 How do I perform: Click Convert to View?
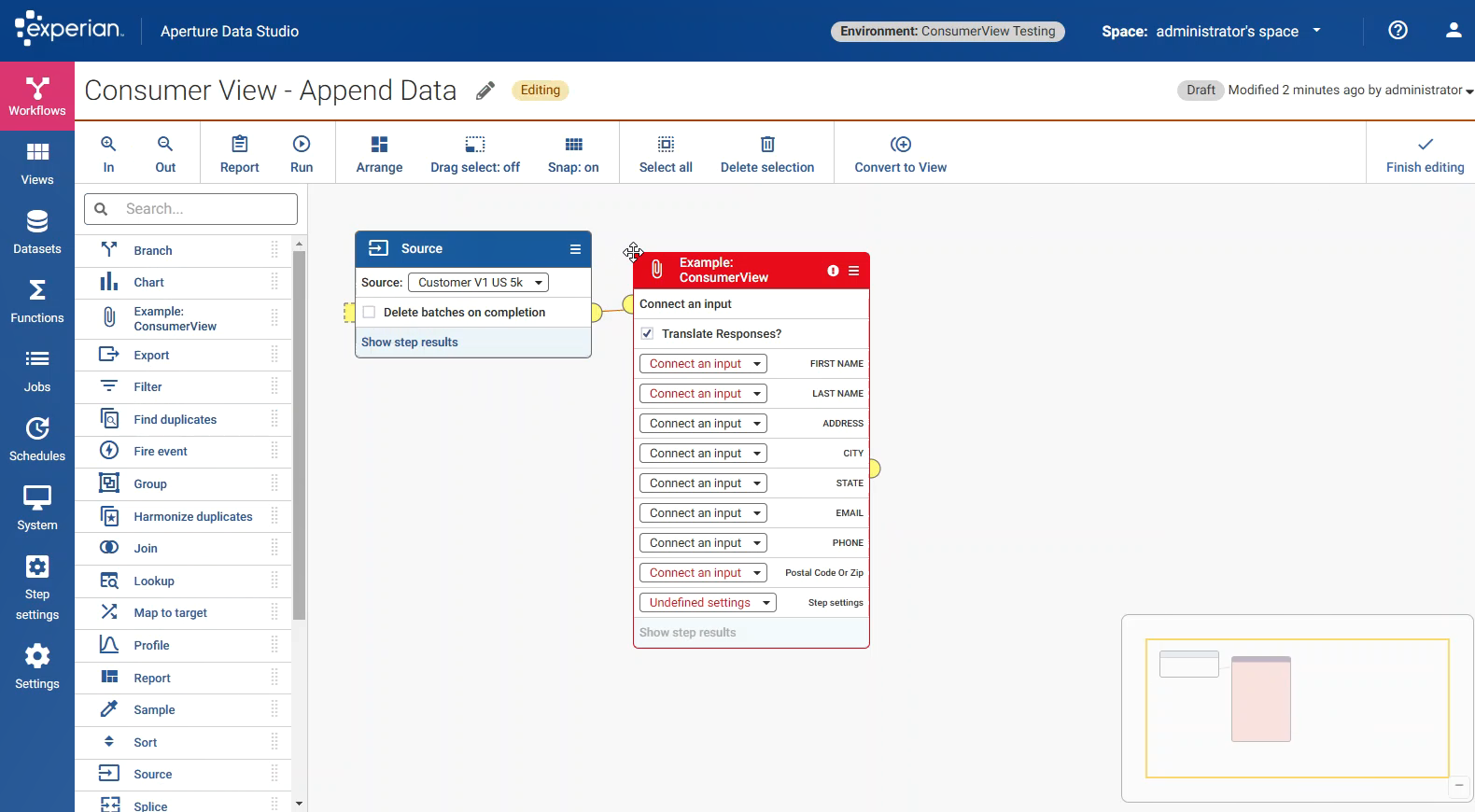pyautogui.click(x=901, y=154)
